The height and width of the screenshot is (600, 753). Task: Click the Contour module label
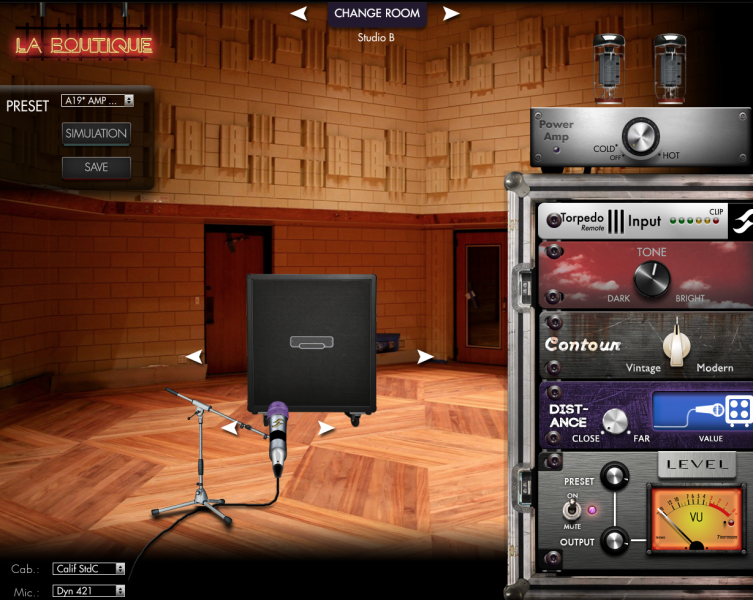[x=583, y=344]
